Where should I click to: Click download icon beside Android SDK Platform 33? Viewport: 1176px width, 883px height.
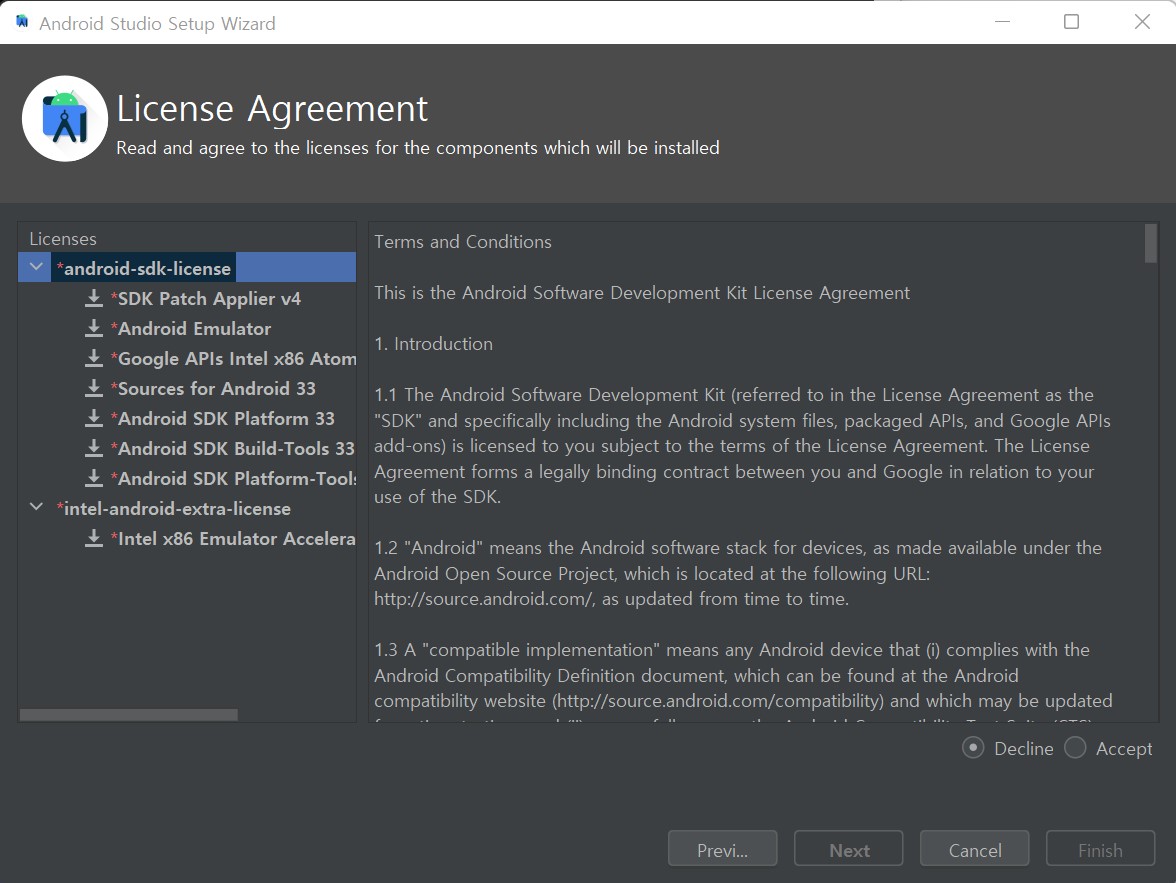[94, 419]
